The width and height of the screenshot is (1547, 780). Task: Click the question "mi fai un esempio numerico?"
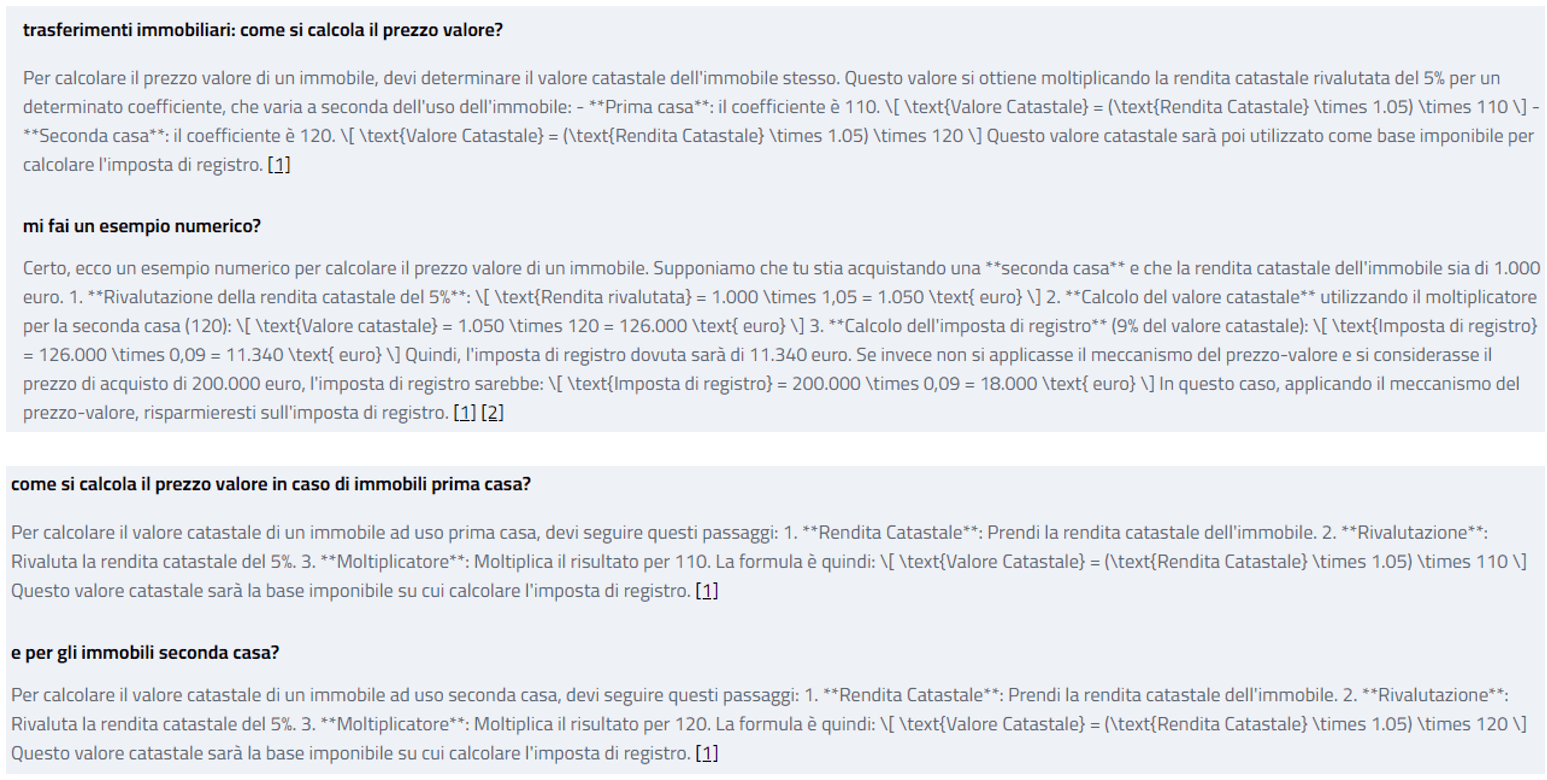(x=142, y=226)
